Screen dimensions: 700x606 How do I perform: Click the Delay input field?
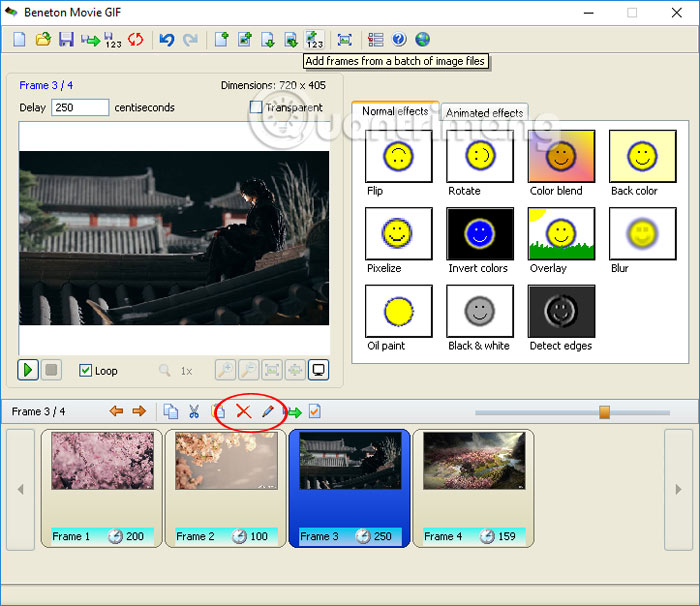(x=80, y=107)
